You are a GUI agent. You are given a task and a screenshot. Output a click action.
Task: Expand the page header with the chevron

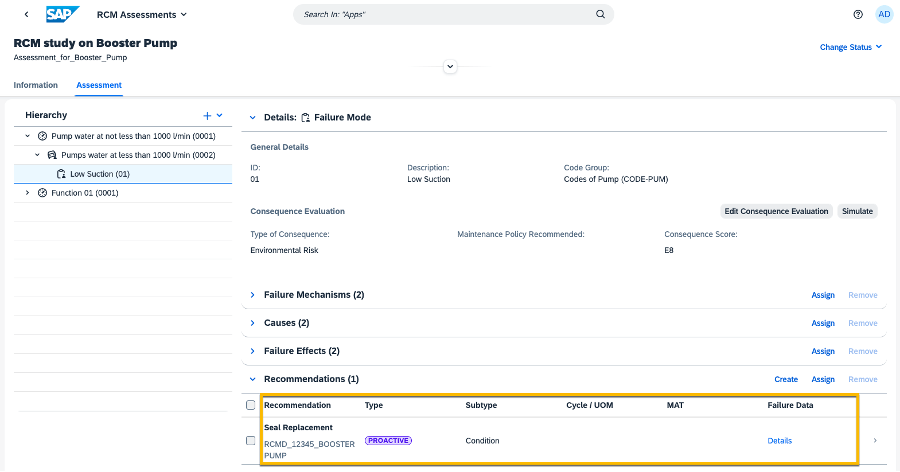pos(450,67)
